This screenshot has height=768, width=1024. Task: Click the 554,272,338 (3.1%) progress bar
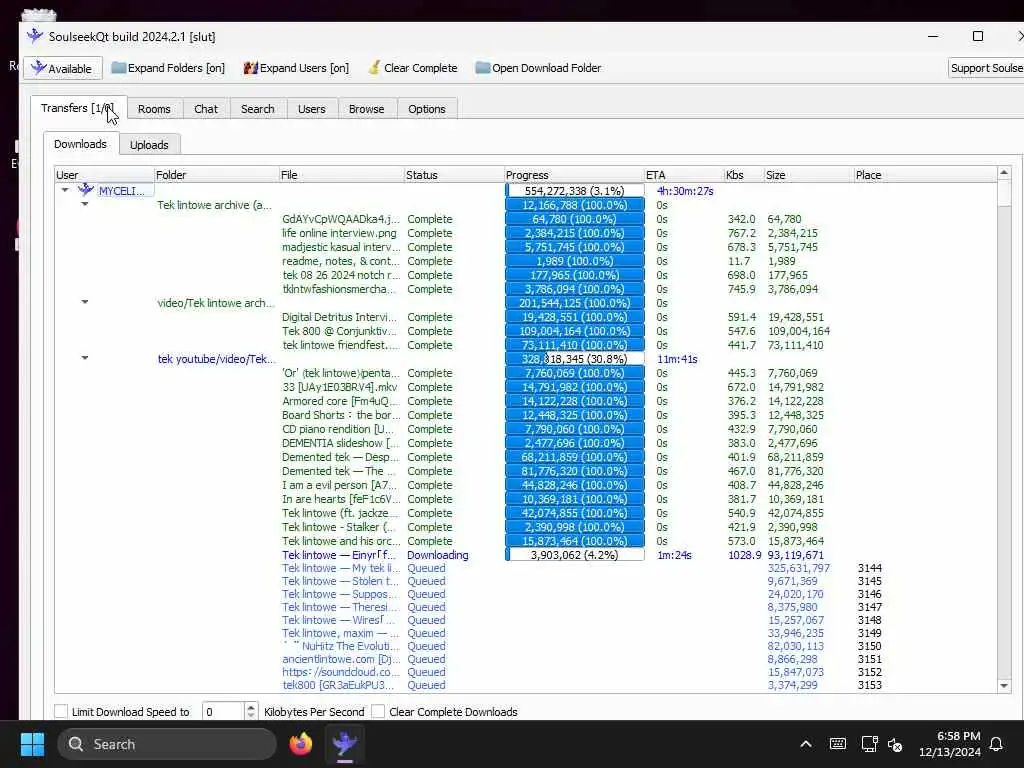575,191
